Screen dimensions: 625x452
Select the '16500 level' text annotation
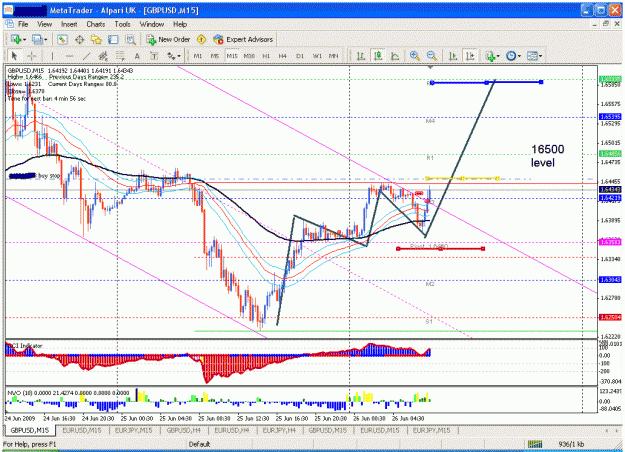pyautogui.click(x=547, y=156)
